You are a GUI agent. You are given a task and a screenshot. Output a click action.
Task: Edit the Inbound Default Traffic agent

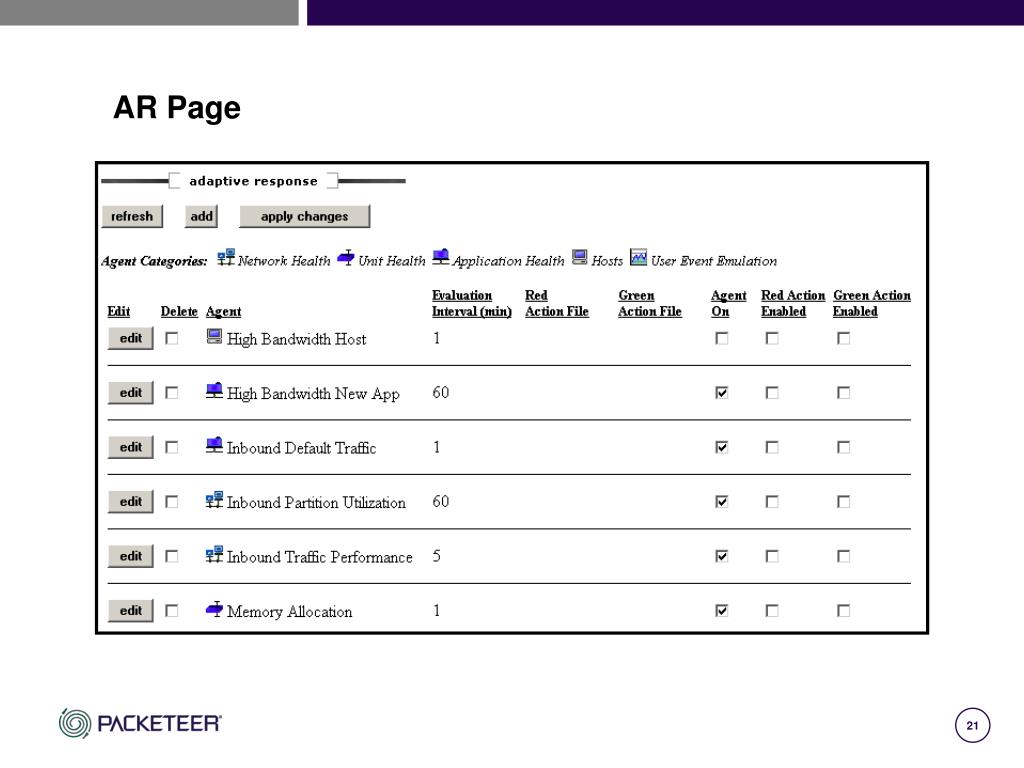click(x=131, y=447)
